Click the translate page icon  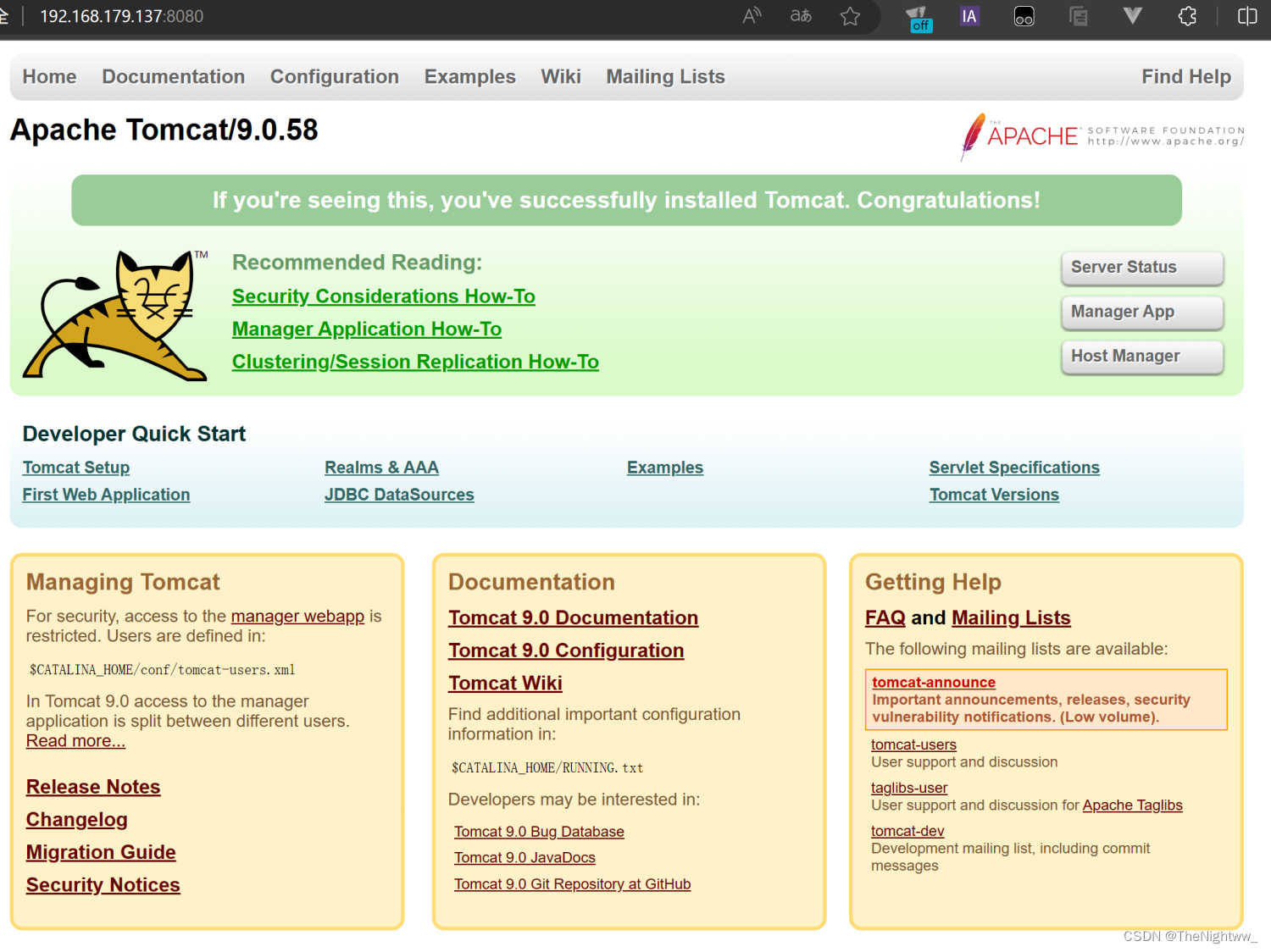click(801, 16)
